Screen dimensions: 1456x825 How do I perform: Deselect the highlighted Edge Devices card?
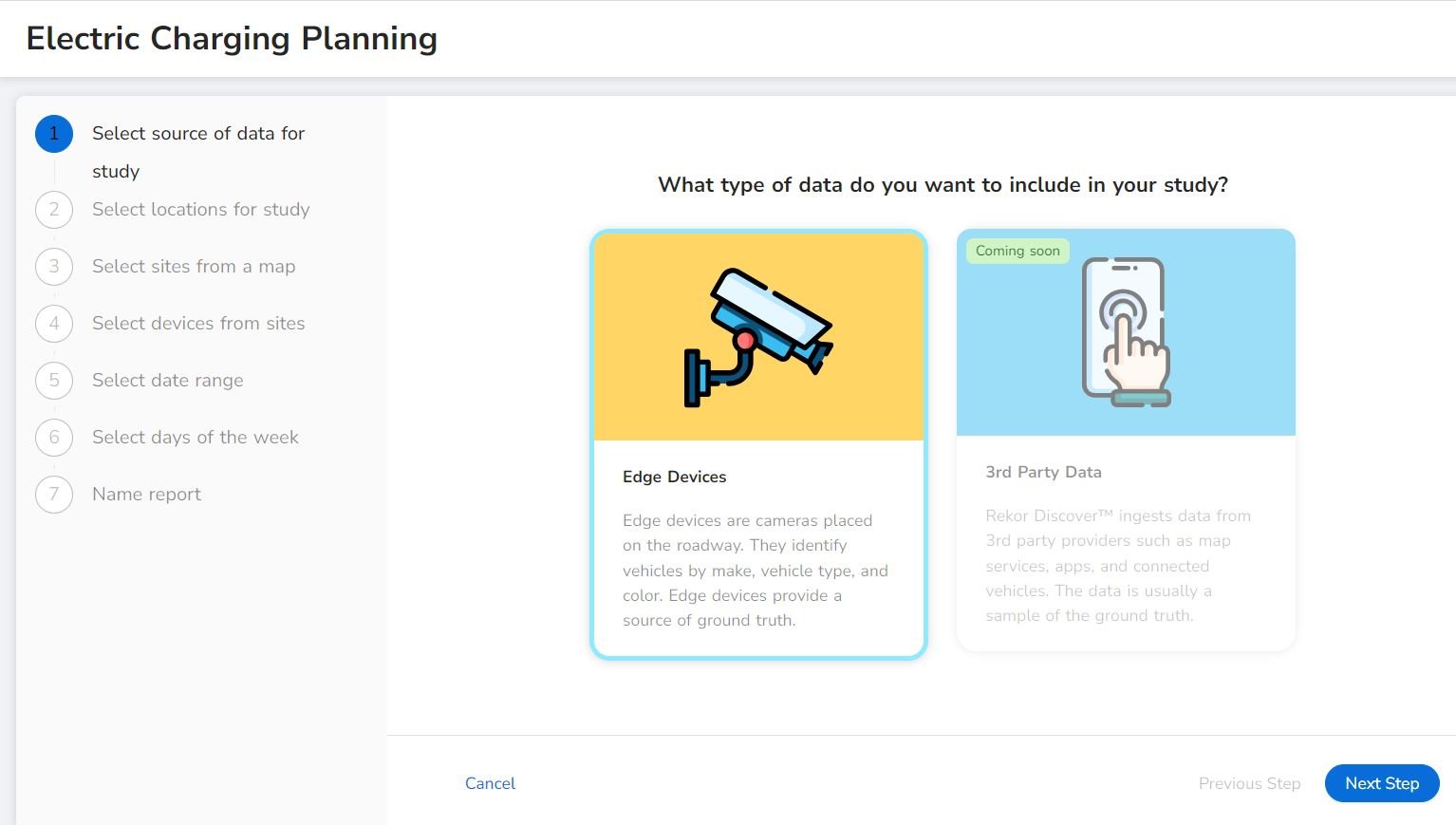click(x=757, y=441)
